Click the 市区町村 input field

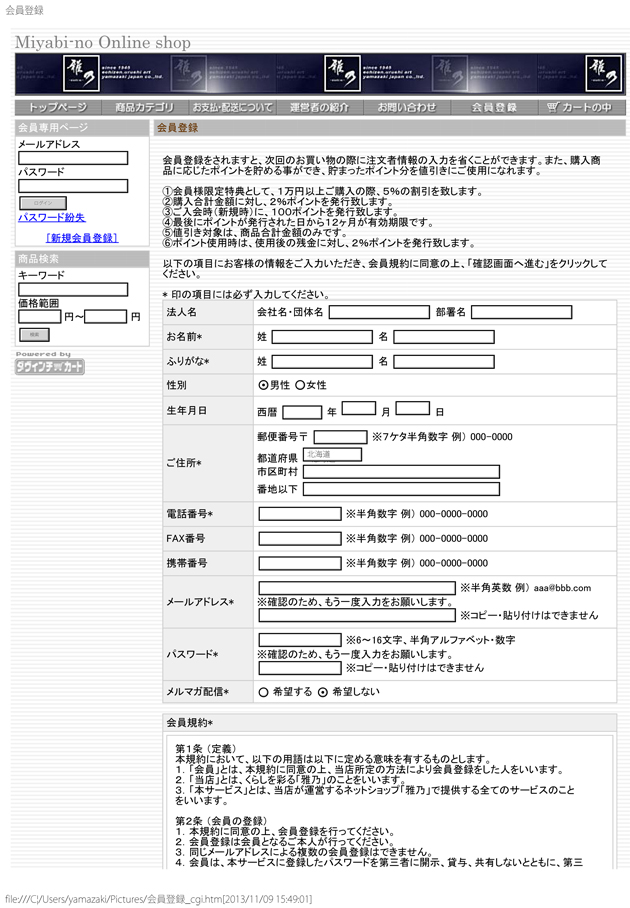point(401,471)
